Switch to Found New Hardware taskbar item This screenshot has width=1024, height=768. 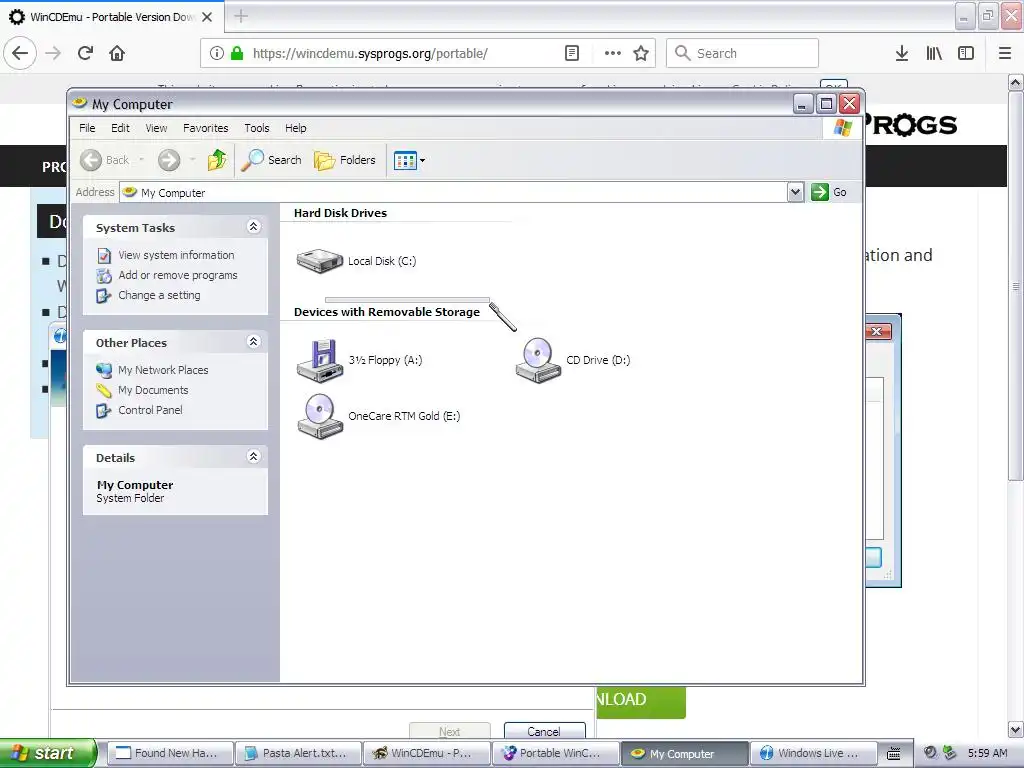169,753
